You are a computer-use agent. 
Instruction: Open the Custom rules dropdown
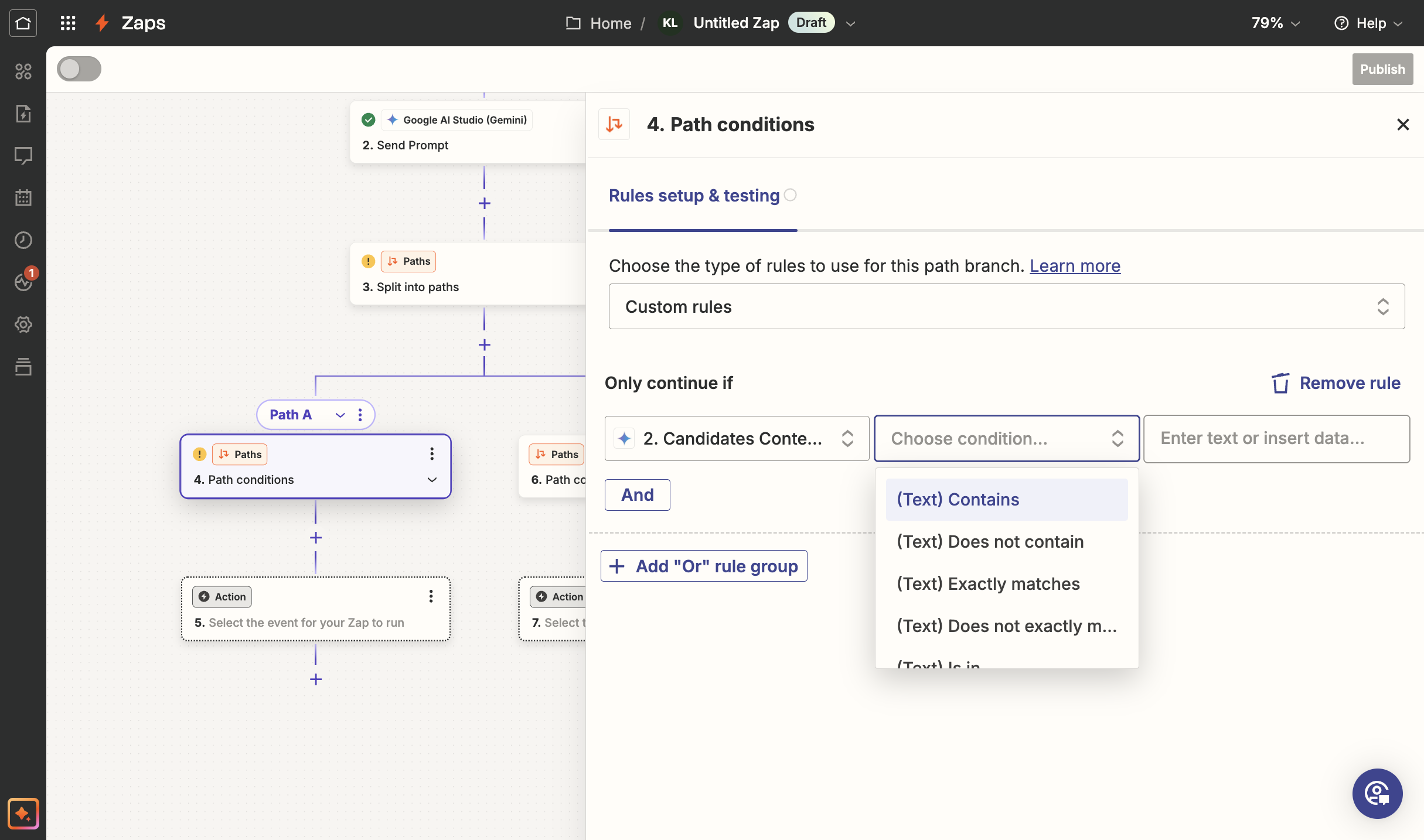1006,306
